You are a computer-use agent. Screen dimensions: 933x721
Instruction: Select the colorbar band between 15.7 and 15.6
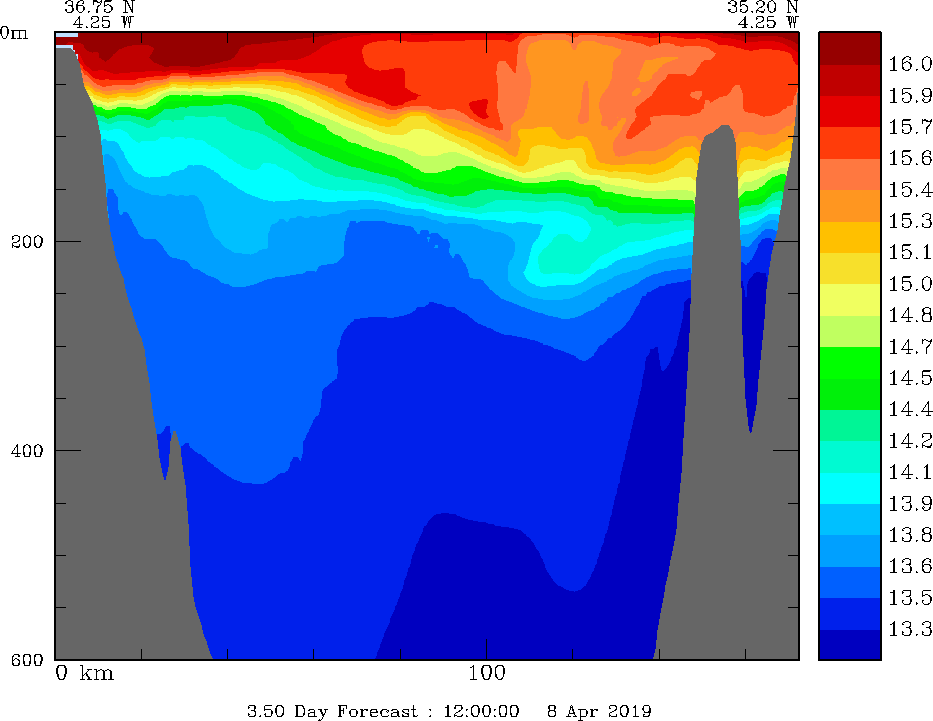[x=850, y=143]
